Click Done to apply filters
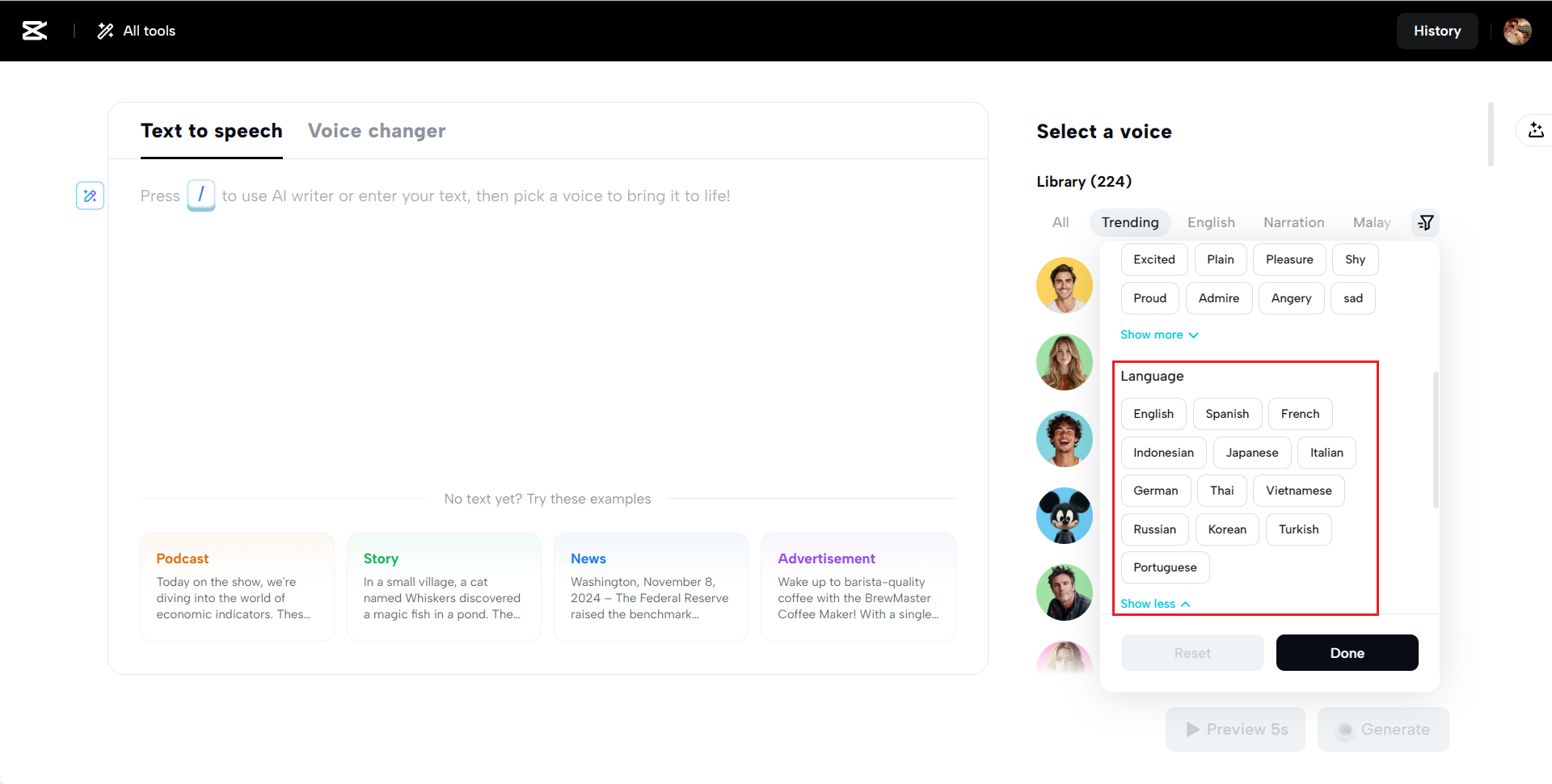The height and width of the screenshot is (784, 1552). tap(1347, 652)
